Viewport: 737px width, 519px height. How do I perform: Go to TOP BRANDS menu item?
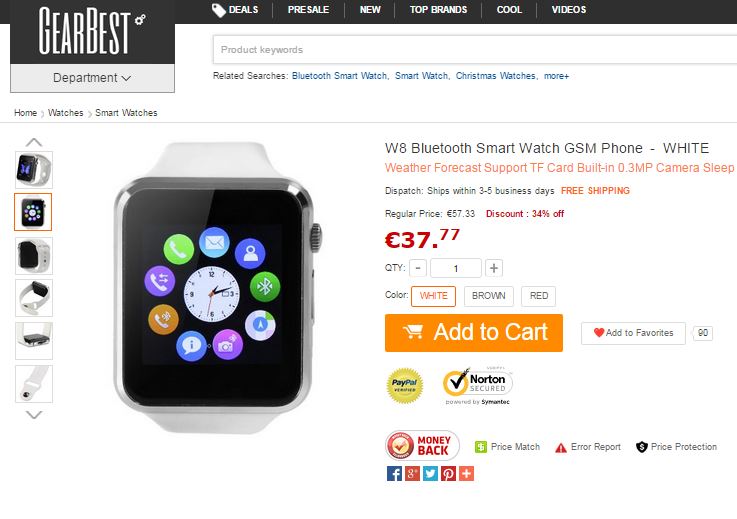pos(438,10)
